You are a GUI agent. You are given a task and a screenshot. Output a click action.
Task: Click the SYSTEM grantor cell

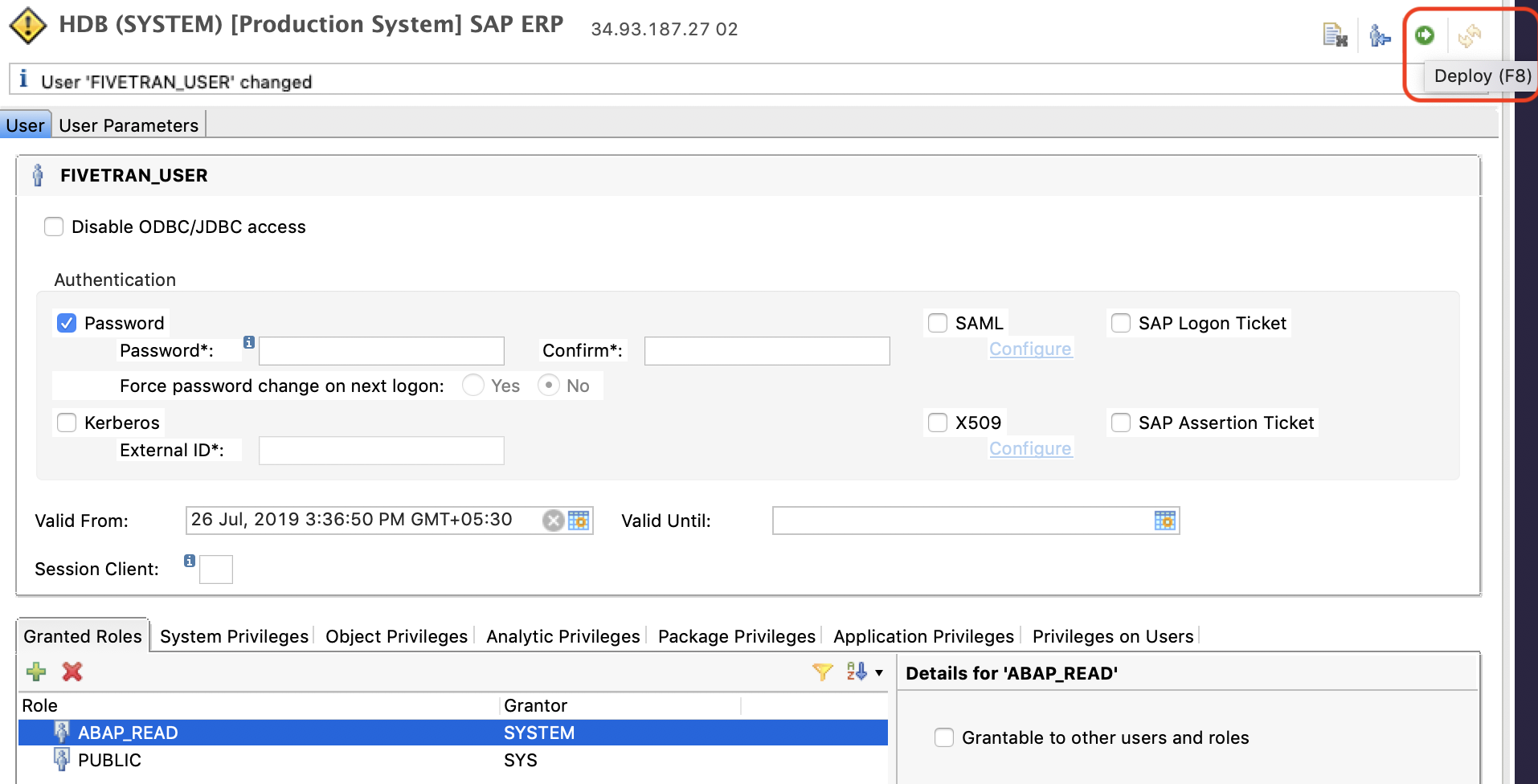pyautogui.click(x=539, y=733)
